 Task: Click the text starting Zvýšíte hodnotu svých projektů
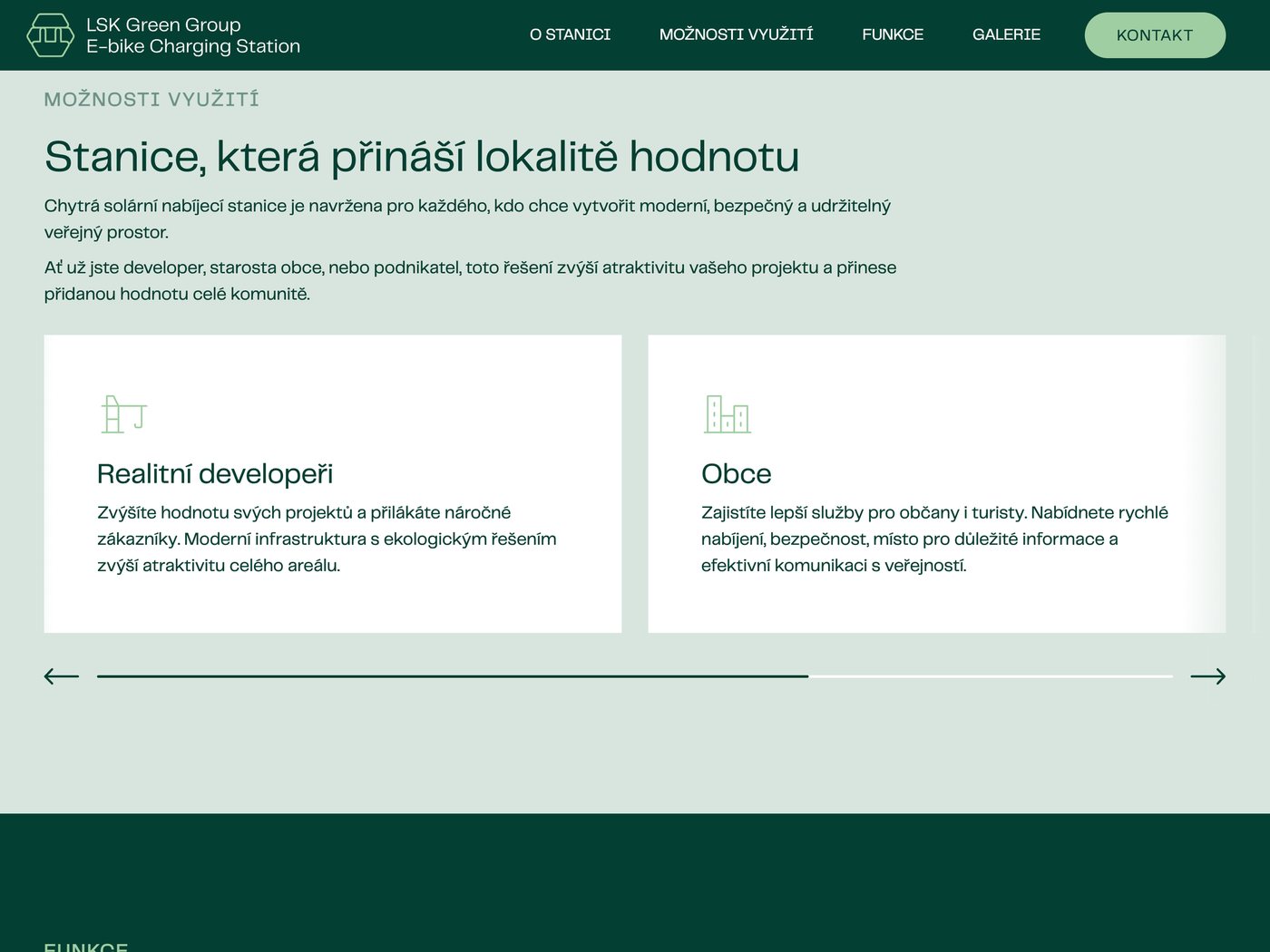(327, 539)
